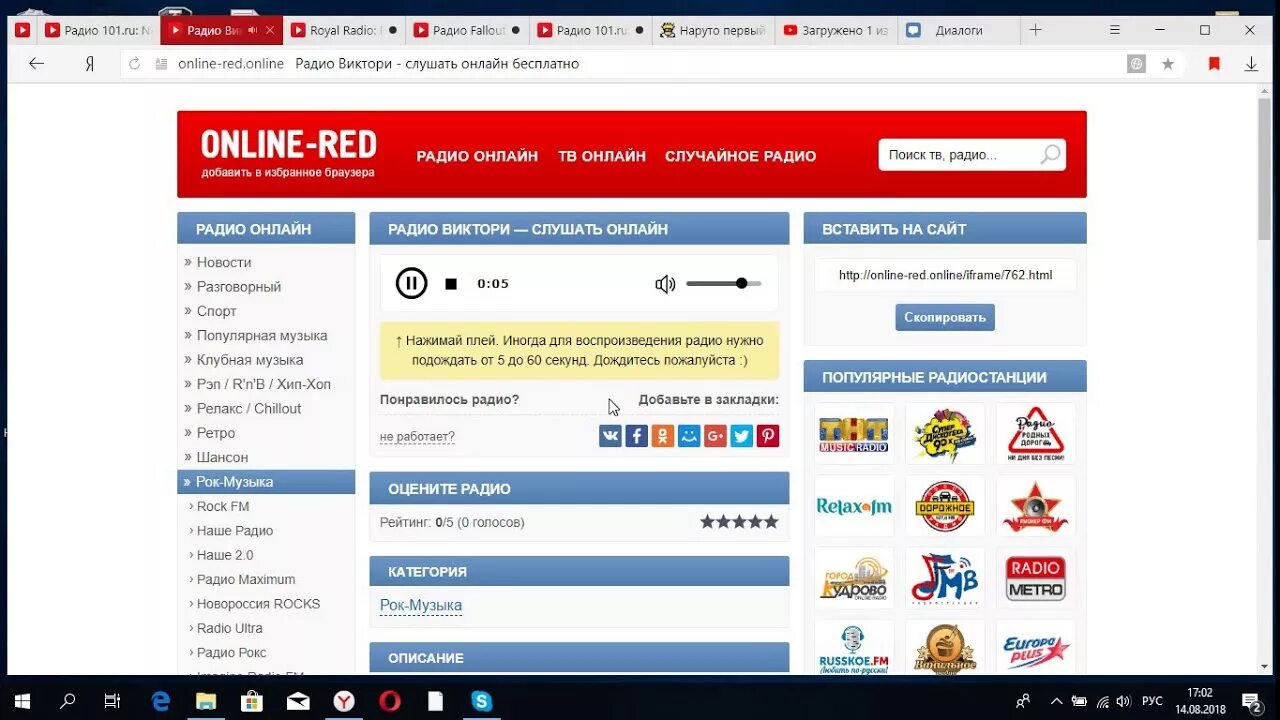Open the Рок-Музыка category link
Image resolution: width=1280 pixels, height=720 pixels.
point(421,605)
